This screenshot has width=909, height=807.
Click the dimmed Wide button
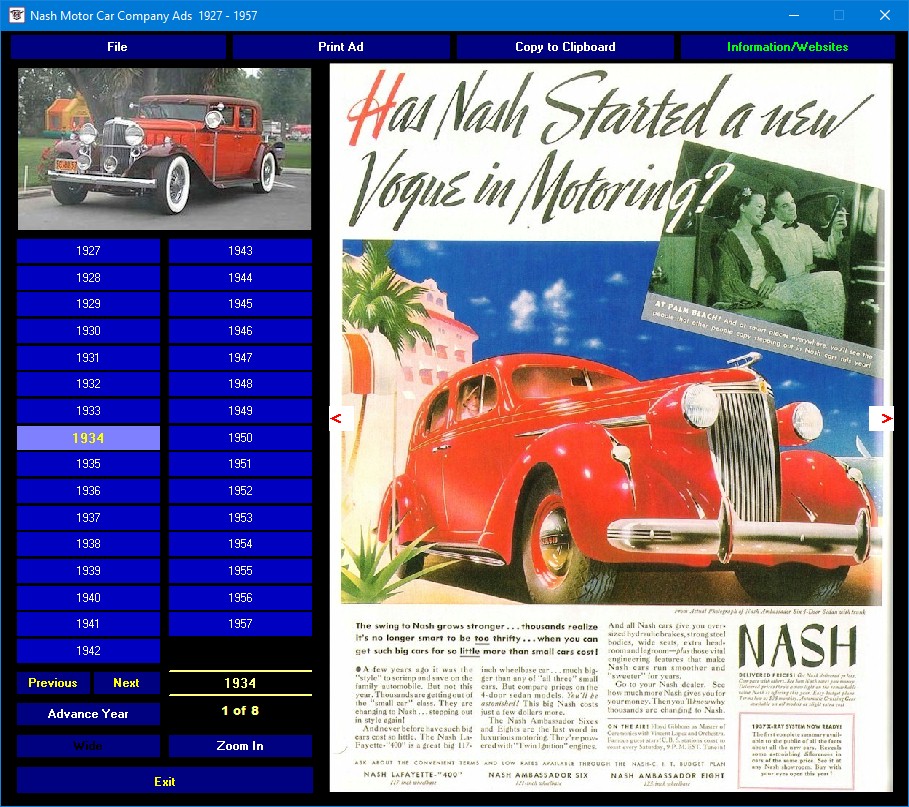click(x=88, y=746)
